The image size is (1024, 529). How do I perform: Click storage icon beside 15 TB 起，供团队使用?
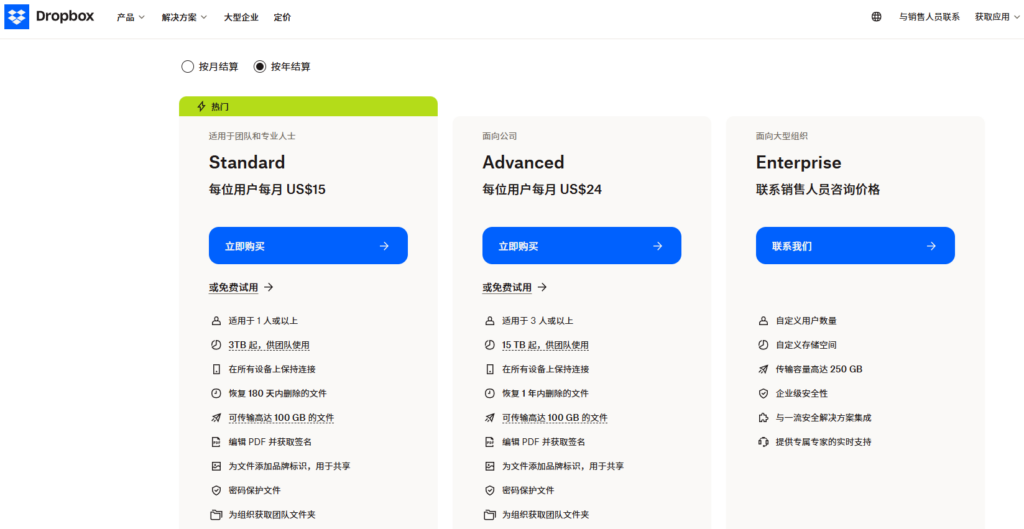coord(490,345)
